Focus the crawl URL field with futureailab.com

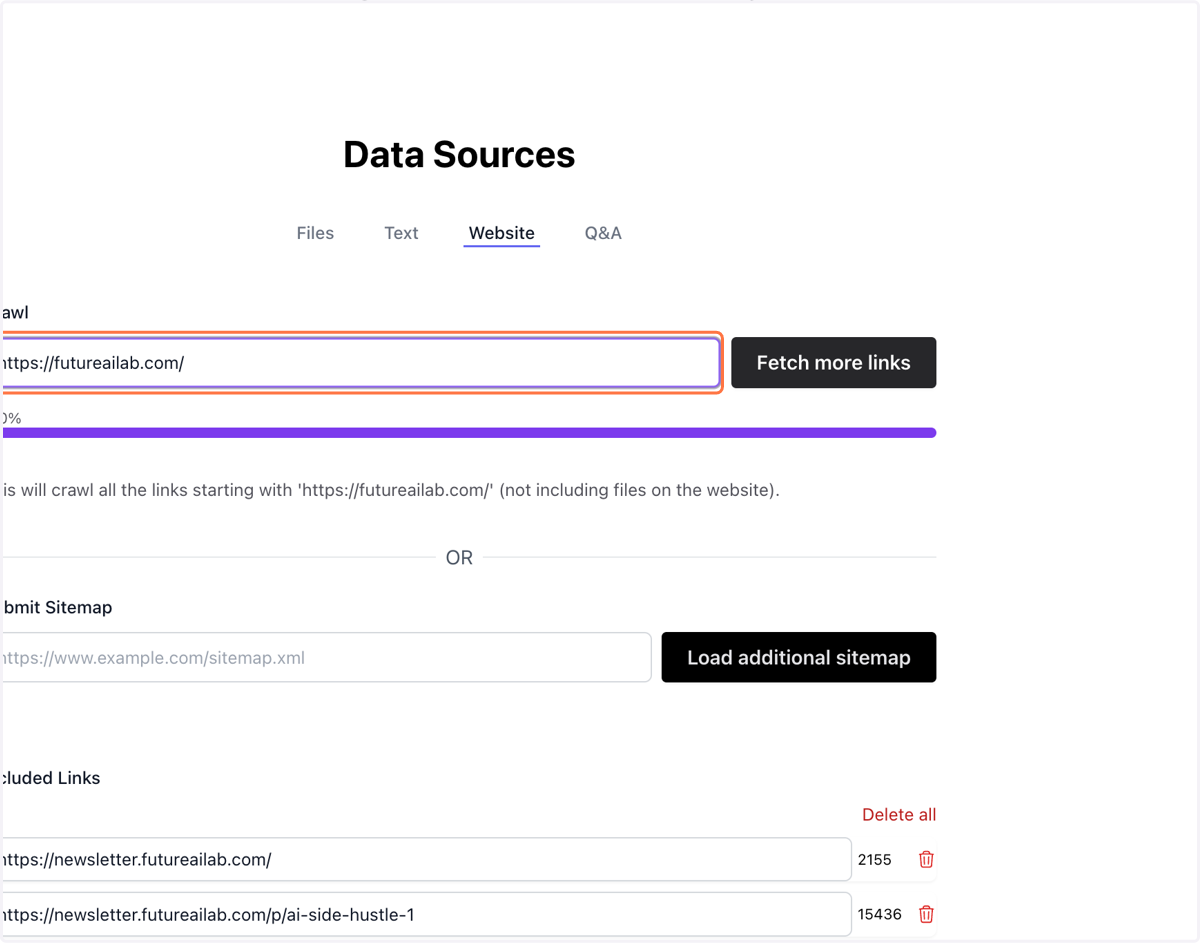tap(360, 363)
